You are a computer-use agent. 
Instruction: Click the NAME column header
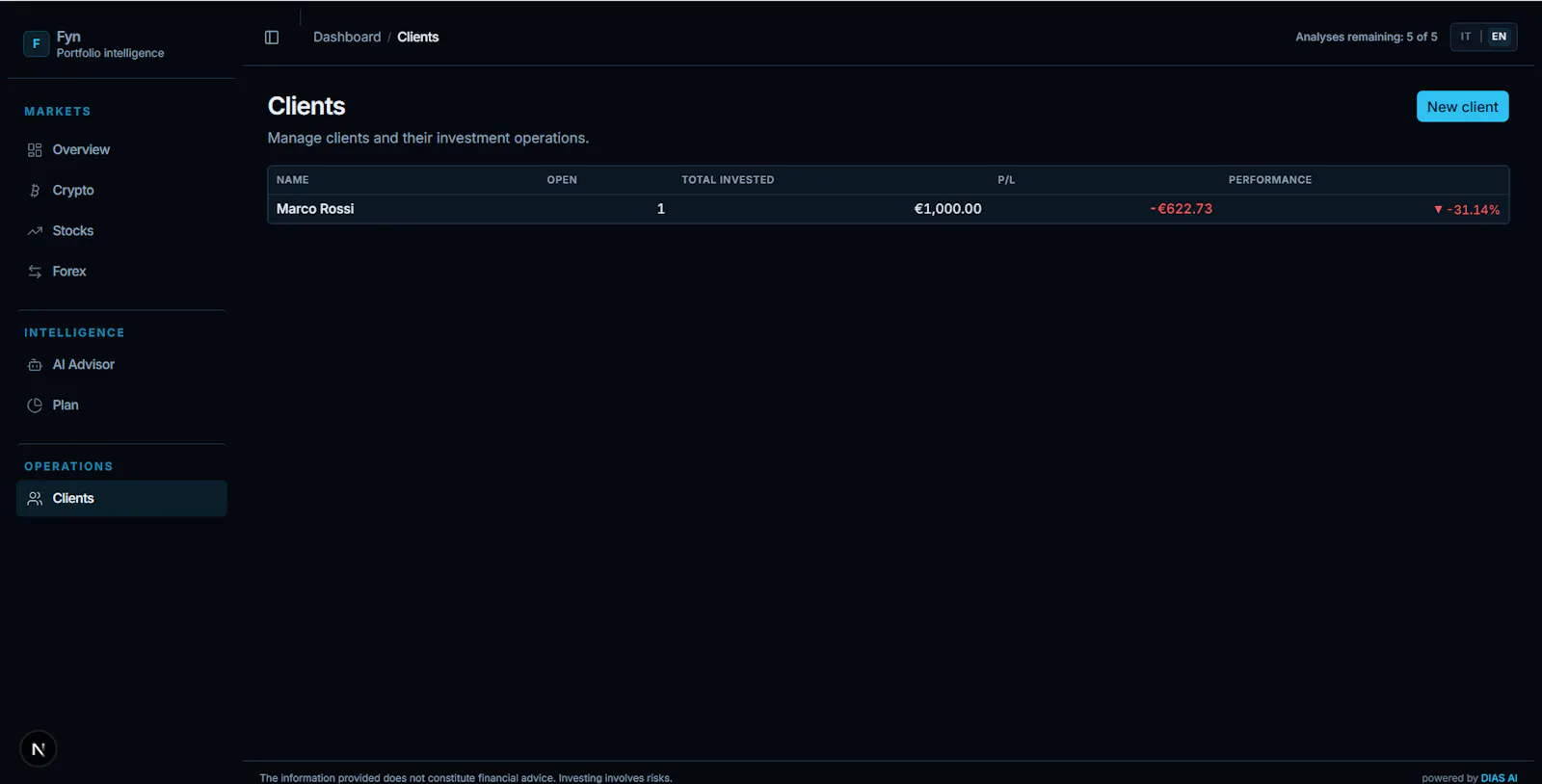coord(293,180)
